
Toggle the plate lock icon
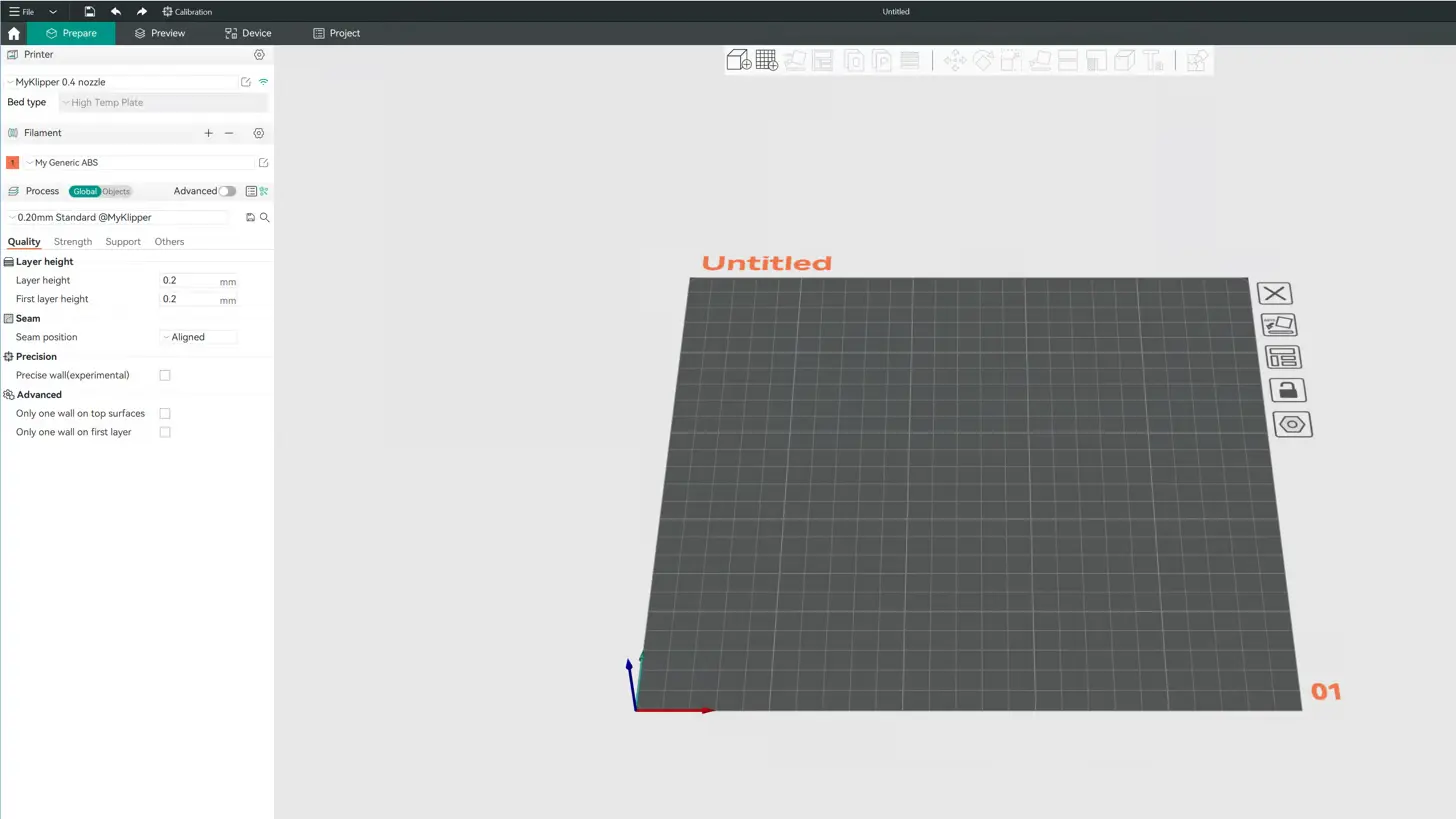[x=1287, y=391]
